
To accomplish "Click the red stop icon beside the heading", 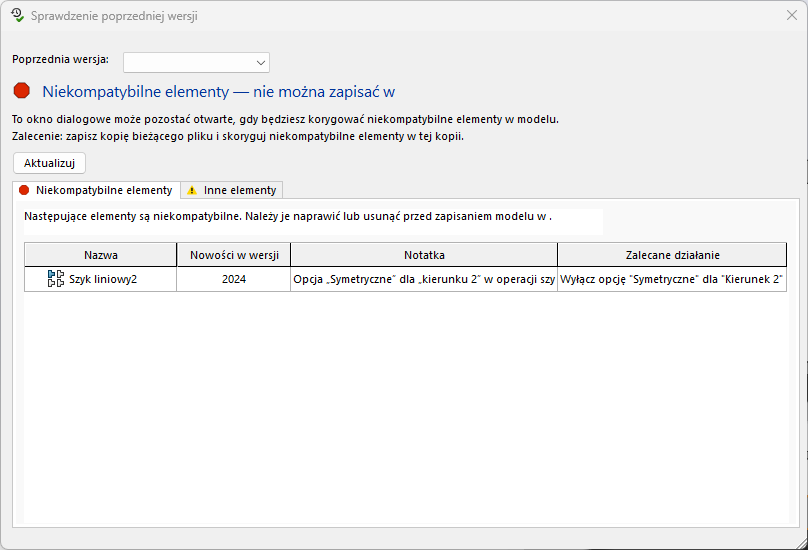I will tap(22, 91).
